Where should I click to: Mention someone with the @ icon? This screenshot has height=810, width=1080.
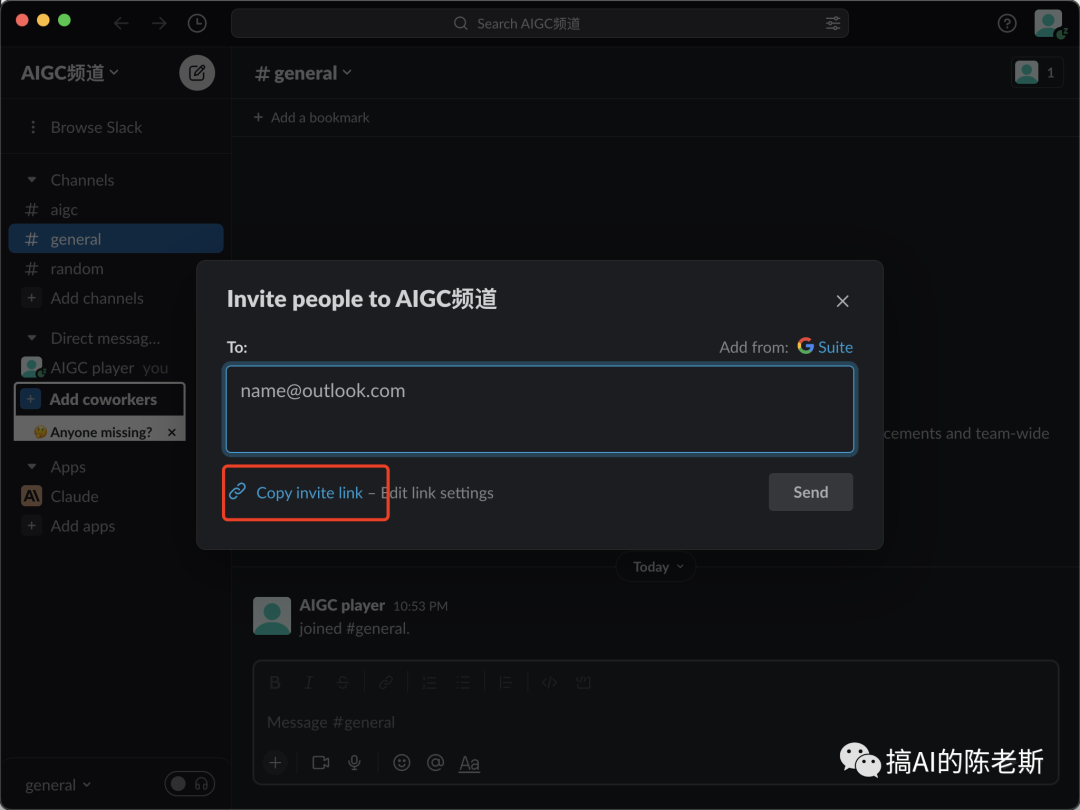[x=435, y=762]
